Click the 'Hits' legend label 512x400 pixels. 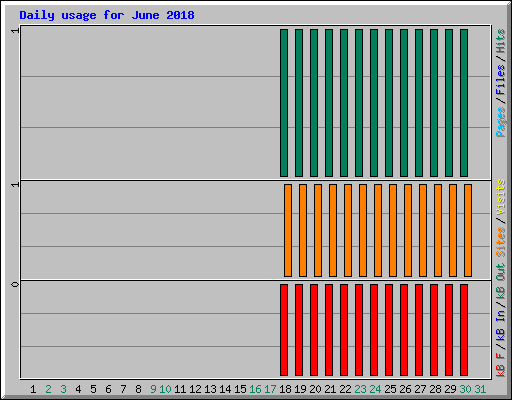click(500, 41)
